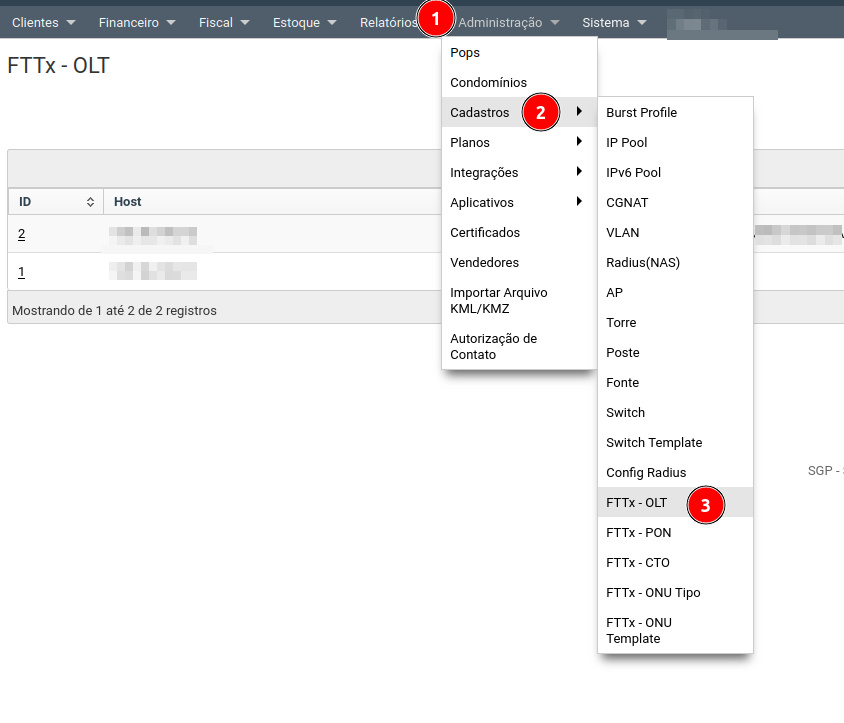Choose FTTx - PON from submenu
This screenshot has height=723, width=844.
tap(639, 532)
